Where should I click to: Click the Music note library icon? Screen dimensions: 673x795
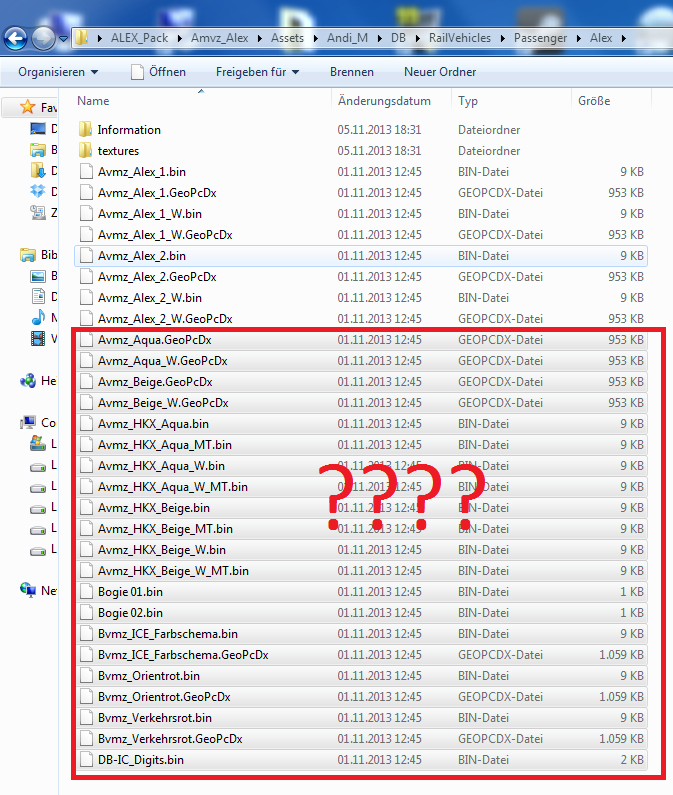pyautogui.click(x=38, y=317)
